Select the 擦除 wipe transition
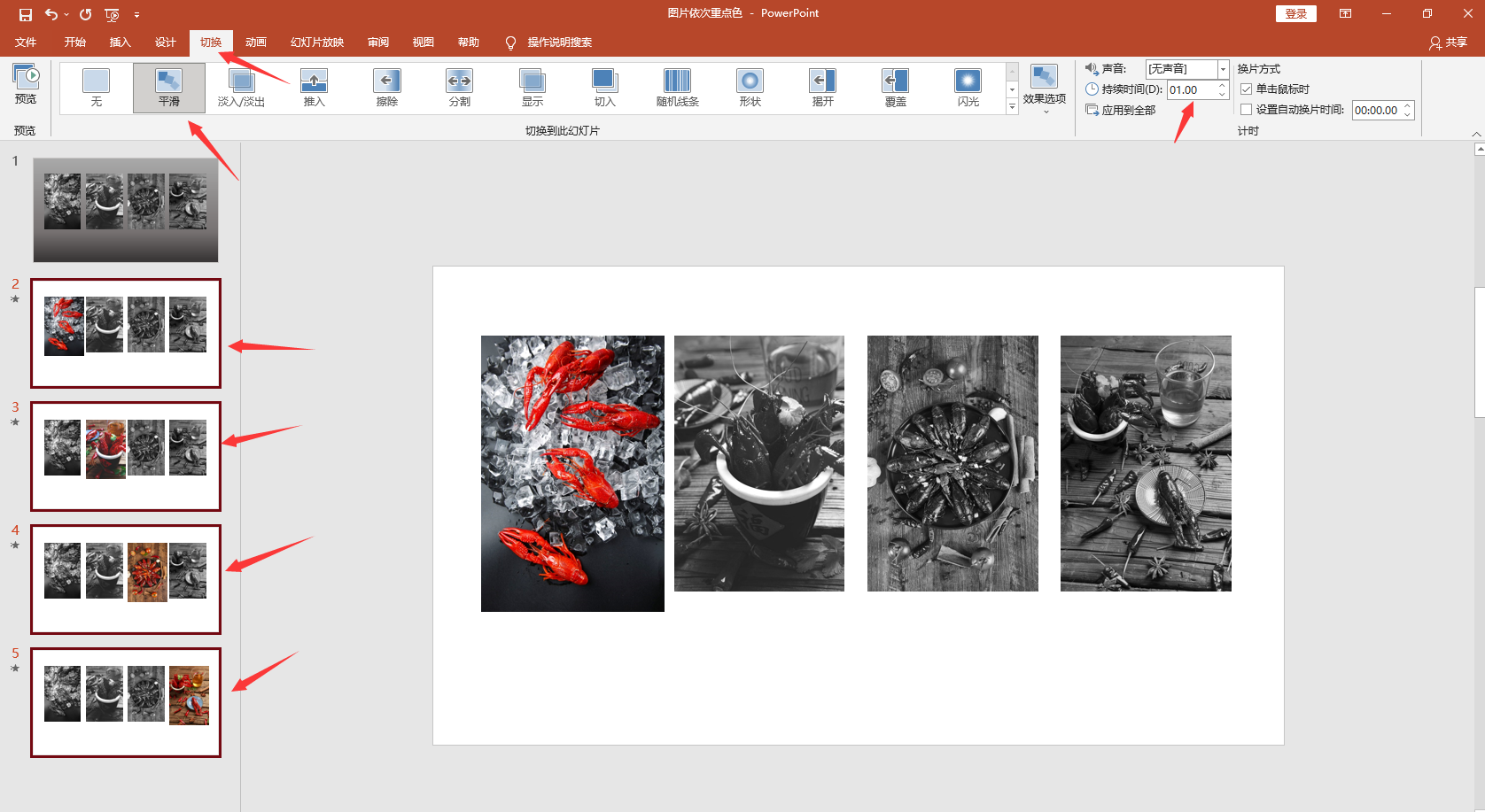Viewport: 1485px width, 812px height. (387, 88)
